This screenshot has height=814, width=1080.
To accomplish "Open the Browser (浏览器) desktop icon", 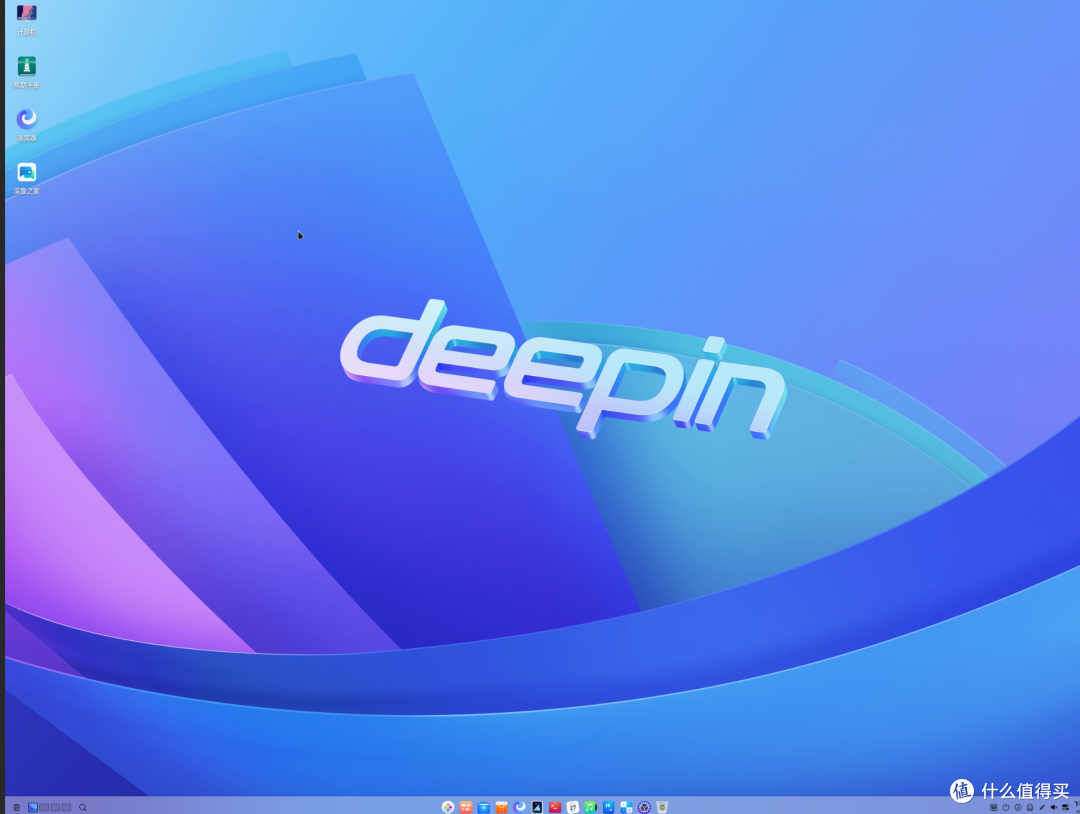I will click(x=27, y=125).
